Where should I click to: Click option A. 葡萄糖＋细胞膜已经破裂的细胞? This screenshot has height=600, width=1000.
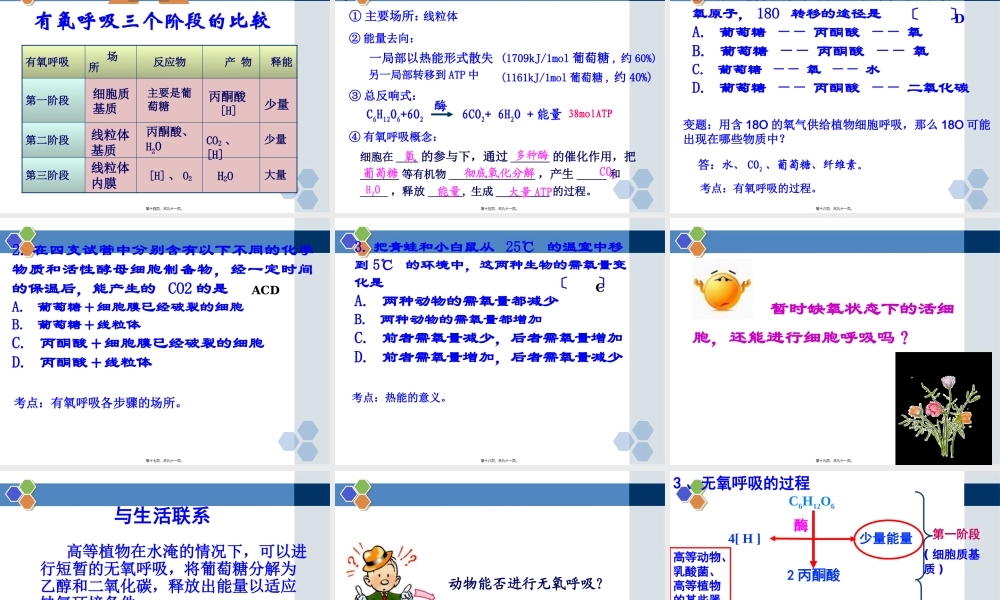(x=128, y=307)
